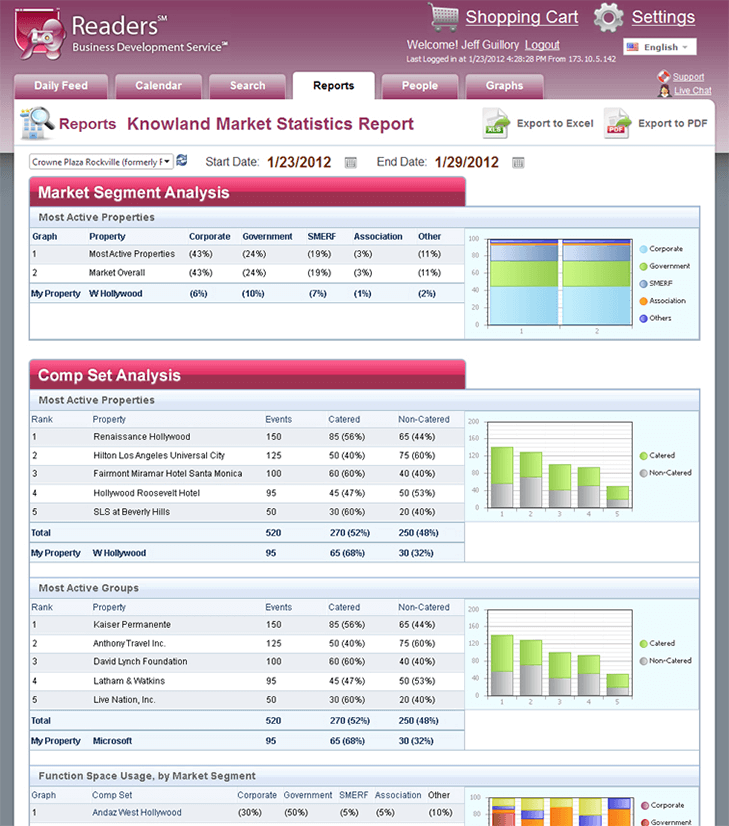The width and height of the screenshot is (729, 826).
Task: Select Hilton Los Angeles Universal City row
Action: coord(247,456)
